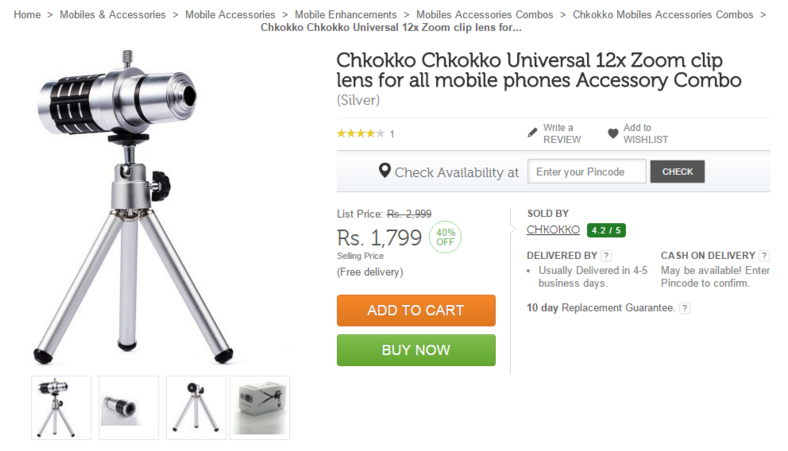
Task: Select the lens close-up thumbnail
Action: point(129,408)
